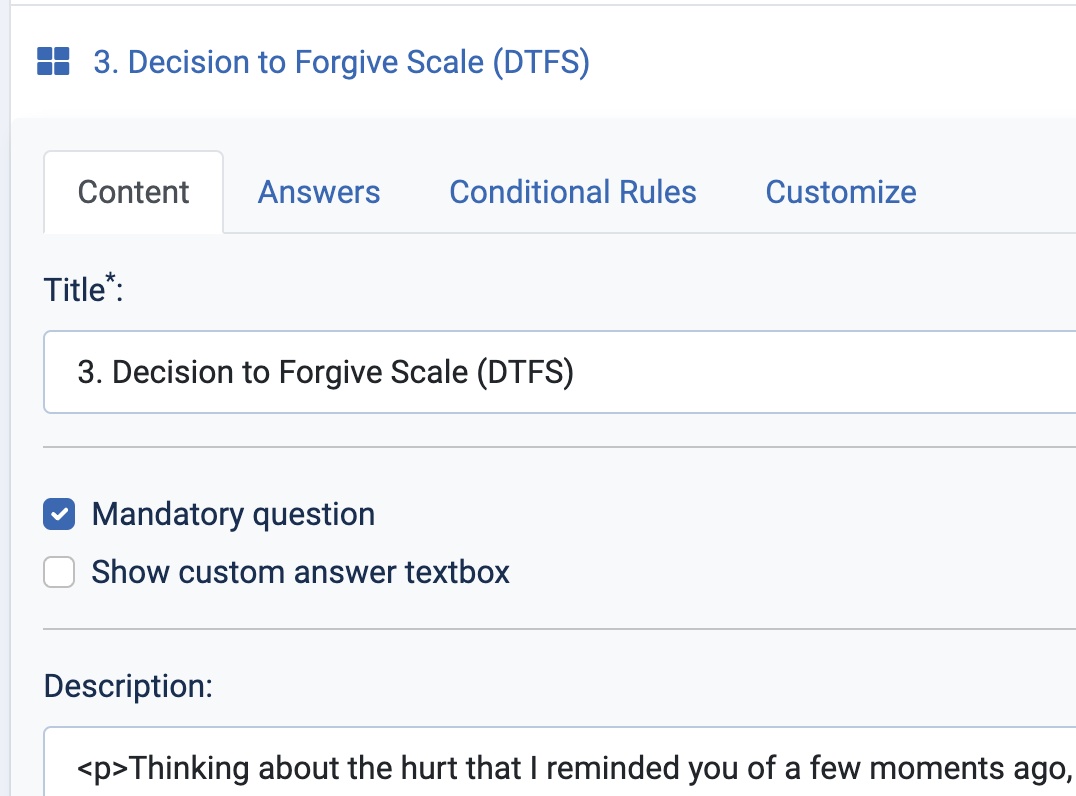The width and height of the screenshot is (1076, 796).
Task: Uncheck the Mandatory question checkbox
Action: coord(59,515)
